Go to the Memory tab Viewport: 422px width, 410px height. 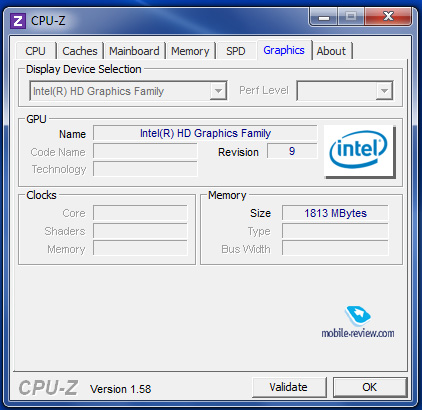(x=190, y=51)
